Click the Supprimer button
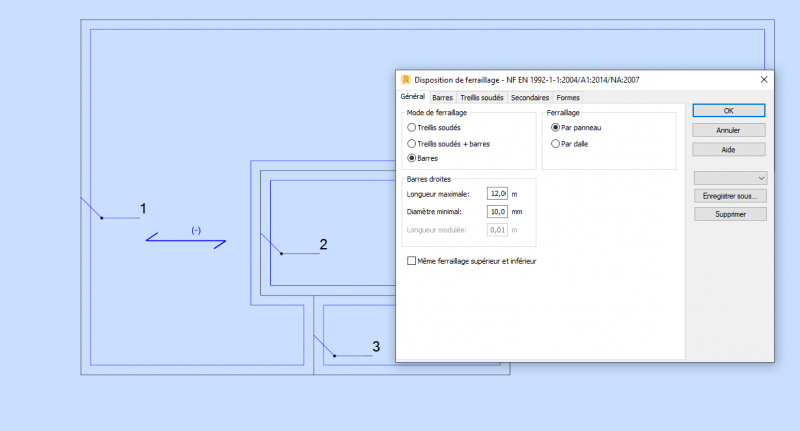 point(730,214)
